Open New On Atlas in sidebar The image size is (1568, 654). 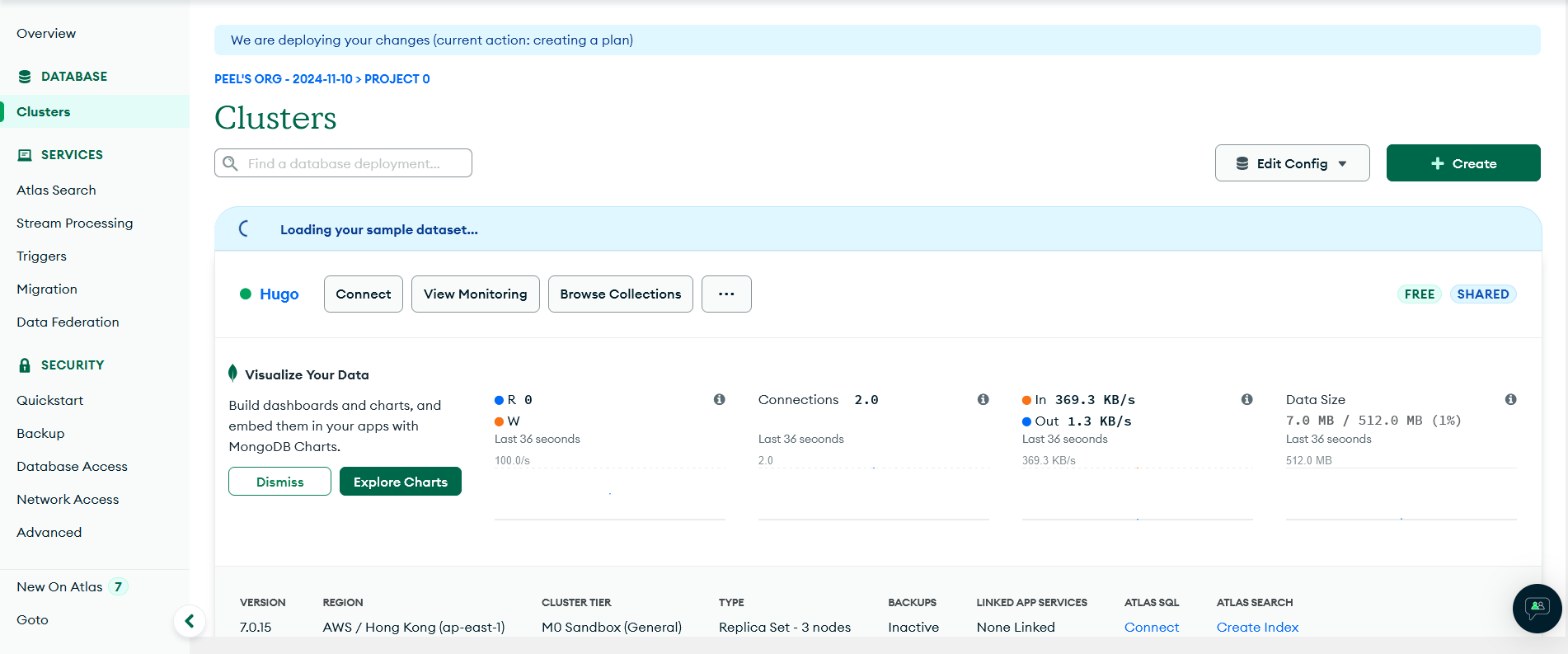(59, 586)
